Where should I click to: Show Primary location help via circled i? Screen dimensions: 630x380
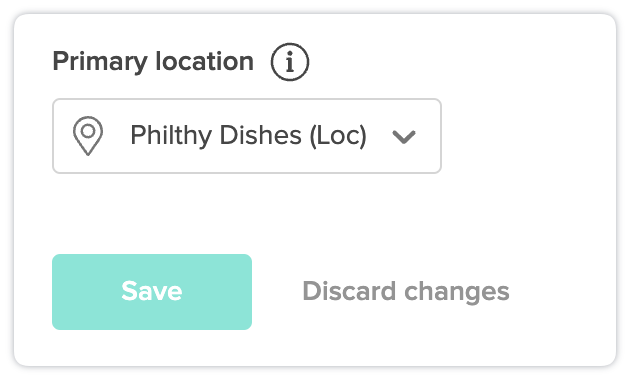pos(290,62)
